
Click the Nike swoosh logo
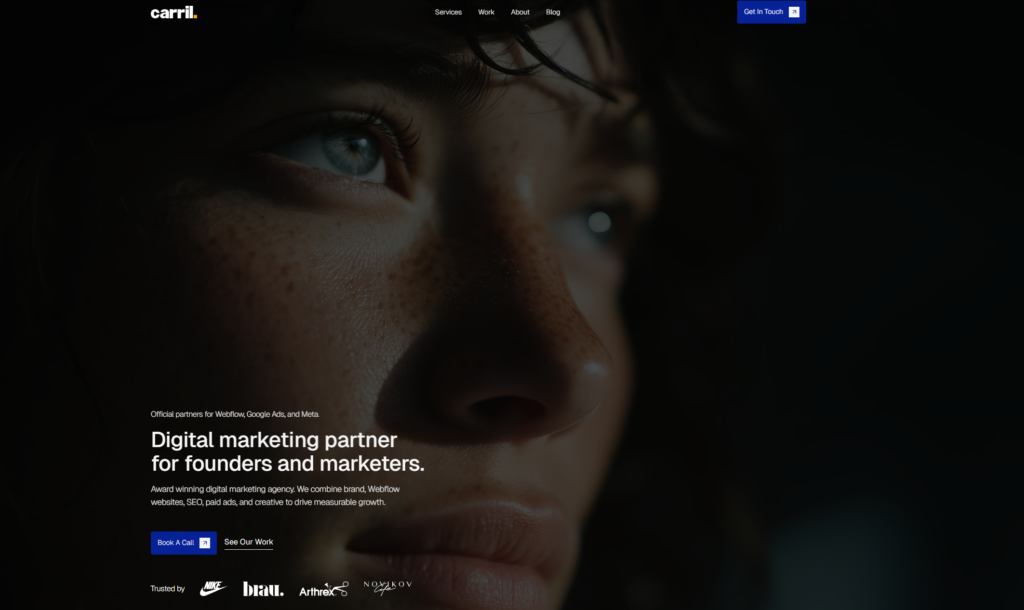(213, 589)
